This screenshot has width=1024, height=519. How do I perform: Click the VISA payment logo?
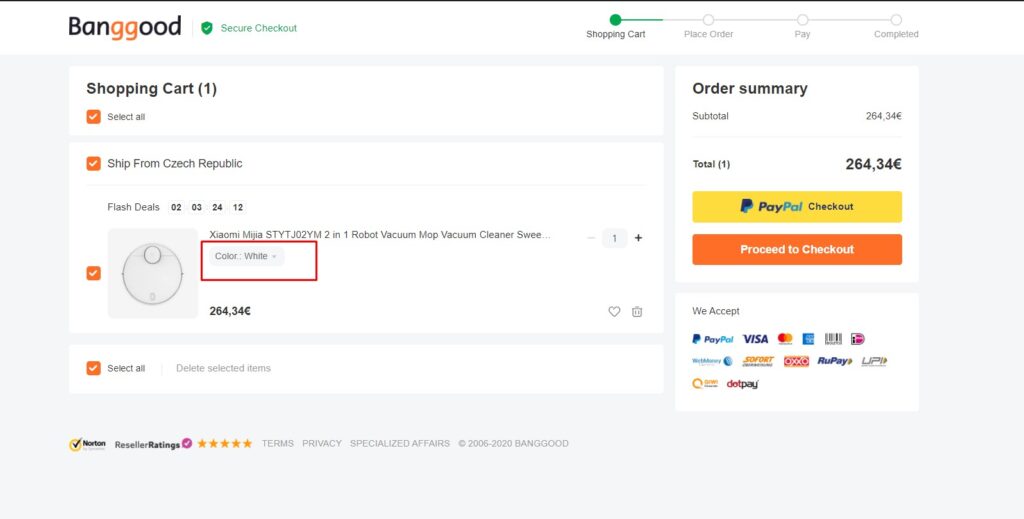[756, 339]
